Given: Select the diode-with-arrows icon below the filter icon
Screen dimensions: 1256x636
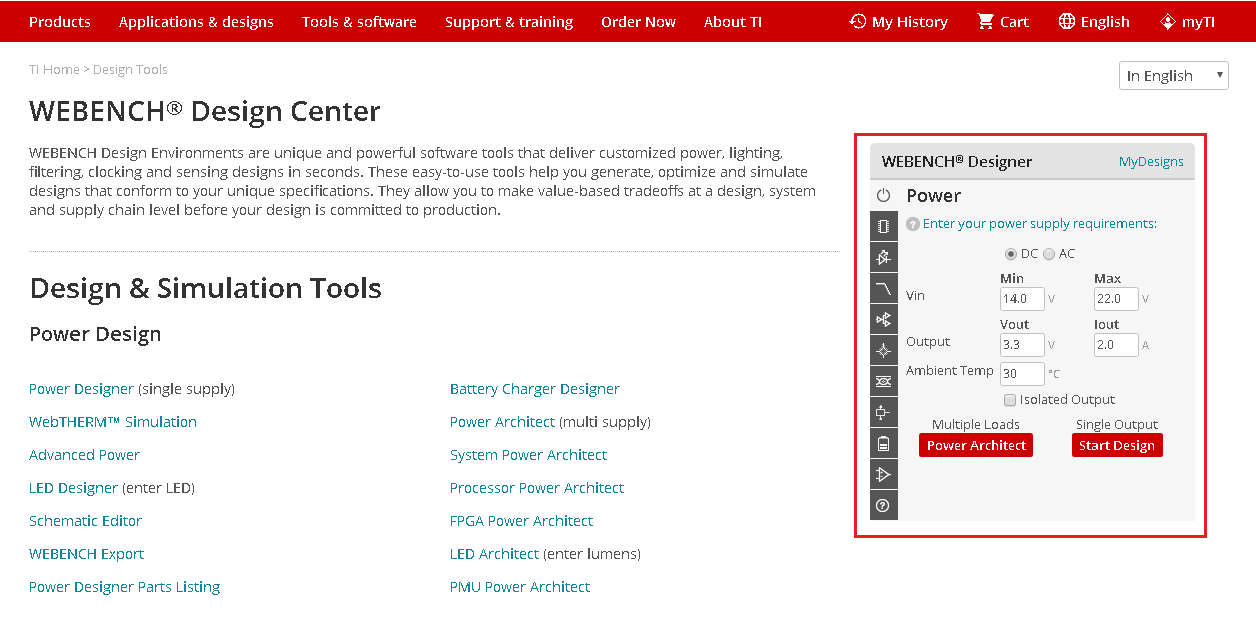Looking at the screenshot, I should click(x=883, y=320).
